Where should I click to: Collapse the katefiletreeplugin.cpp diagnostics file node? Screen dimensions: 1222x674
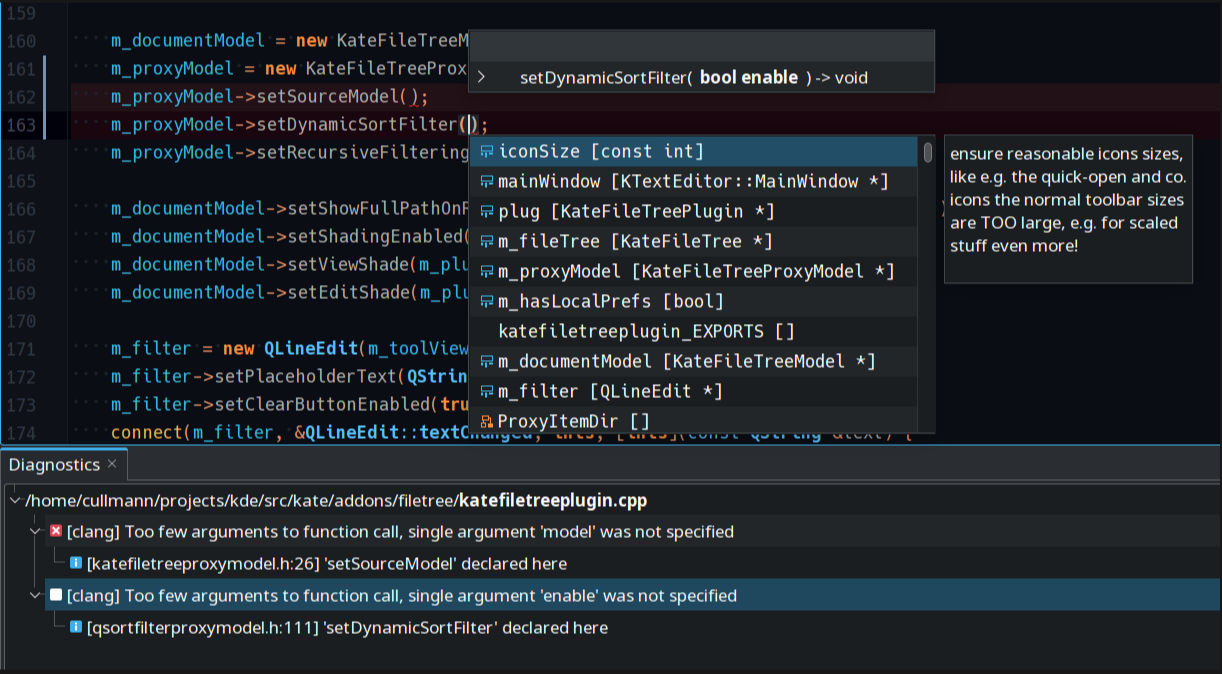(x=14, y=500)
